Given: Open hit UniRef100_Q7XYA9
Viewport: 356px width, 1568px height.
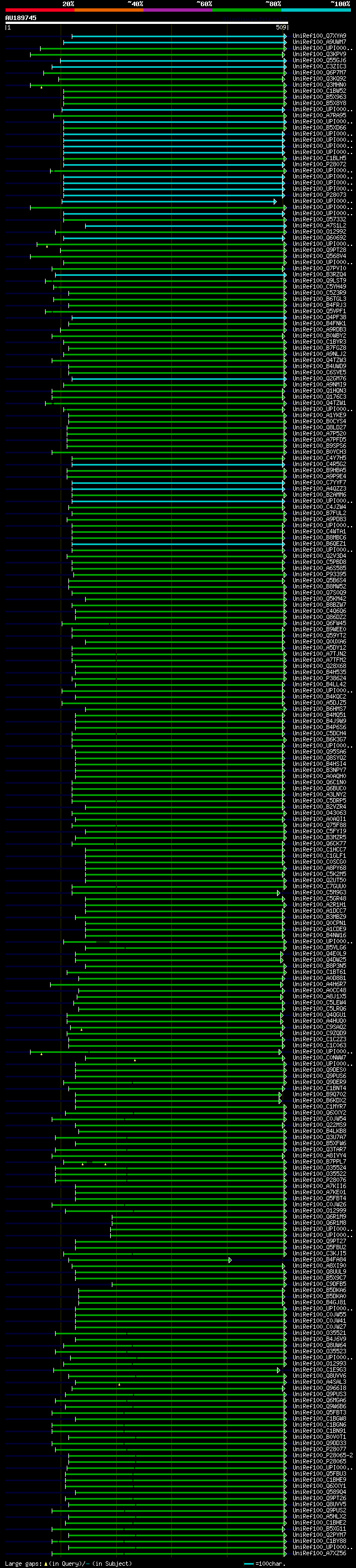Looking at the screenshot, I should point(319,36).
